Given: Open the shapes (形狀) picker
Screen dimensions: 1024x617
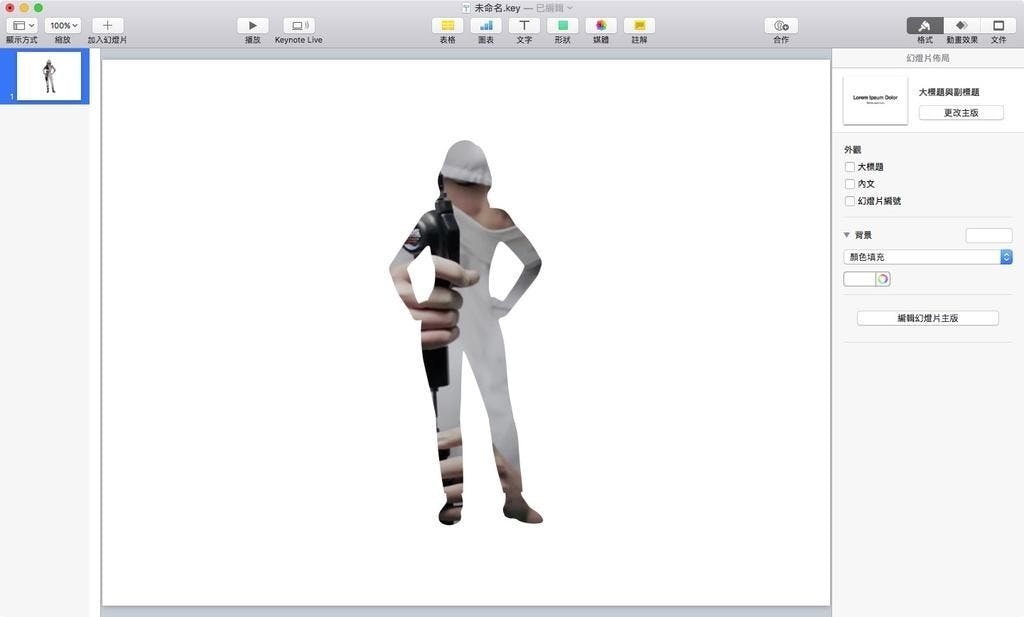Looking at the screenshot, I should click(x=562, y=25).
